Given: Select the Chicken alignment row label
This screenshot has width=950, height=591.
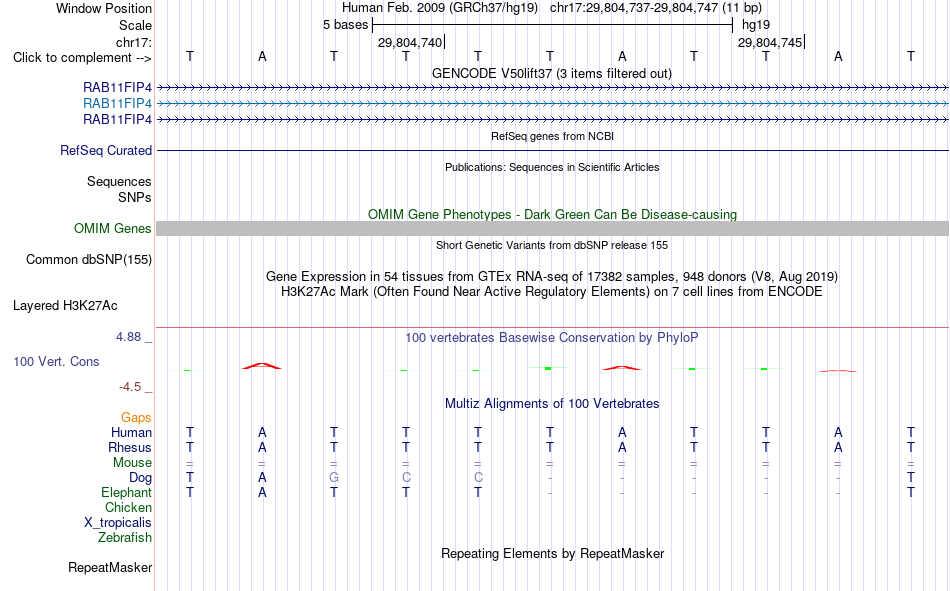Looking at the screenshot, I should [x=128, y=507].
